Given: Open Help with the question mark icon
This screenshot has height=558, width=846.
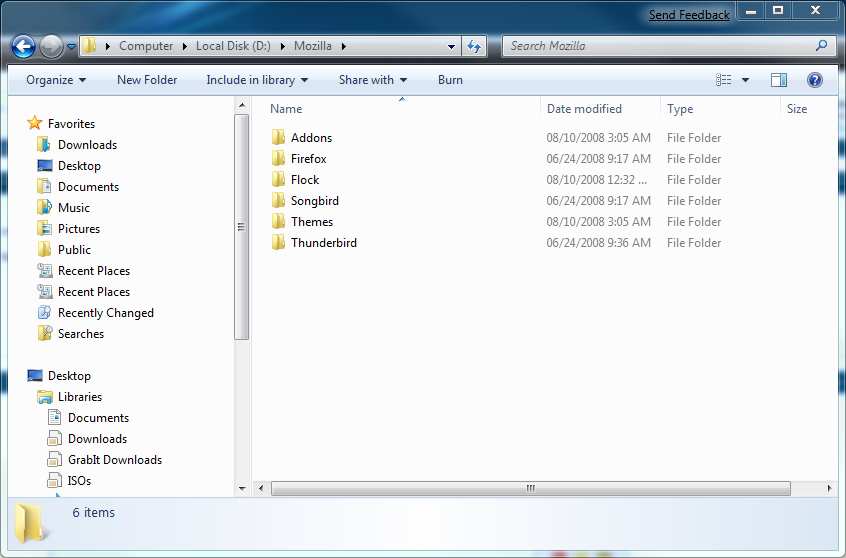Looking at the screenshot, I should coord(815,80).
